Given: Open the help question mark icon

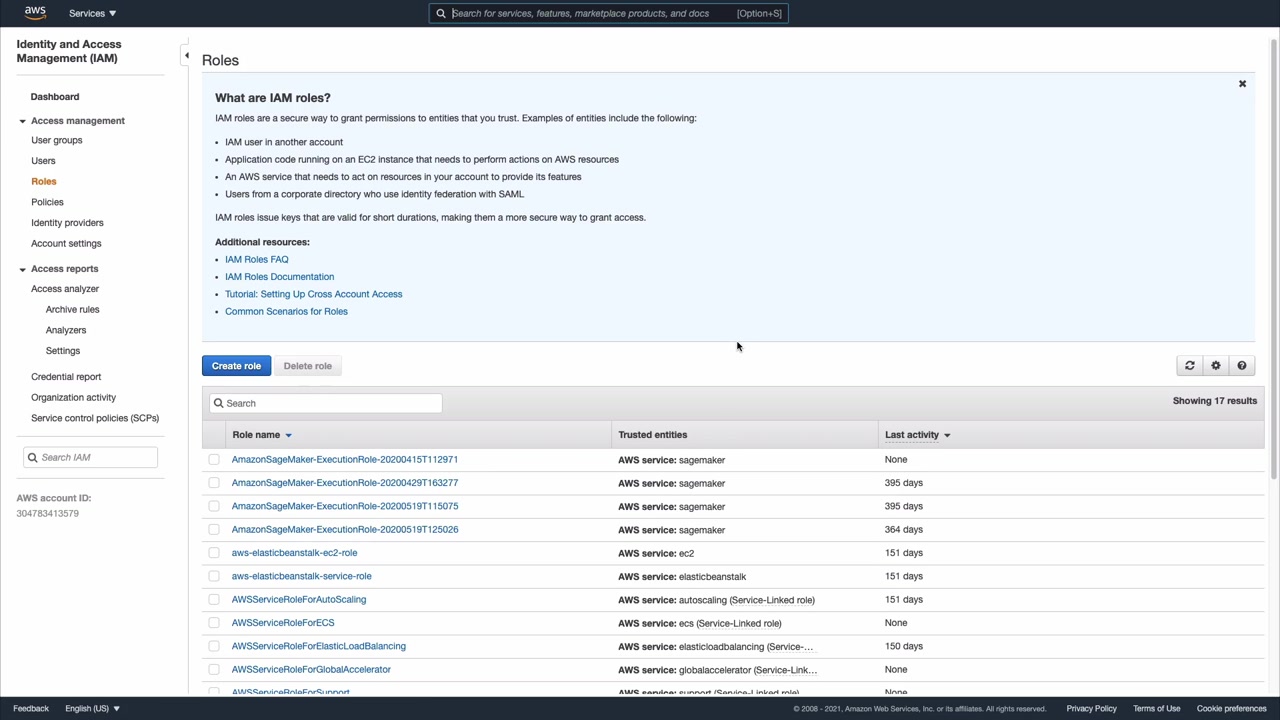Looking at the screenshot, I should click(x=1242, y=366).
